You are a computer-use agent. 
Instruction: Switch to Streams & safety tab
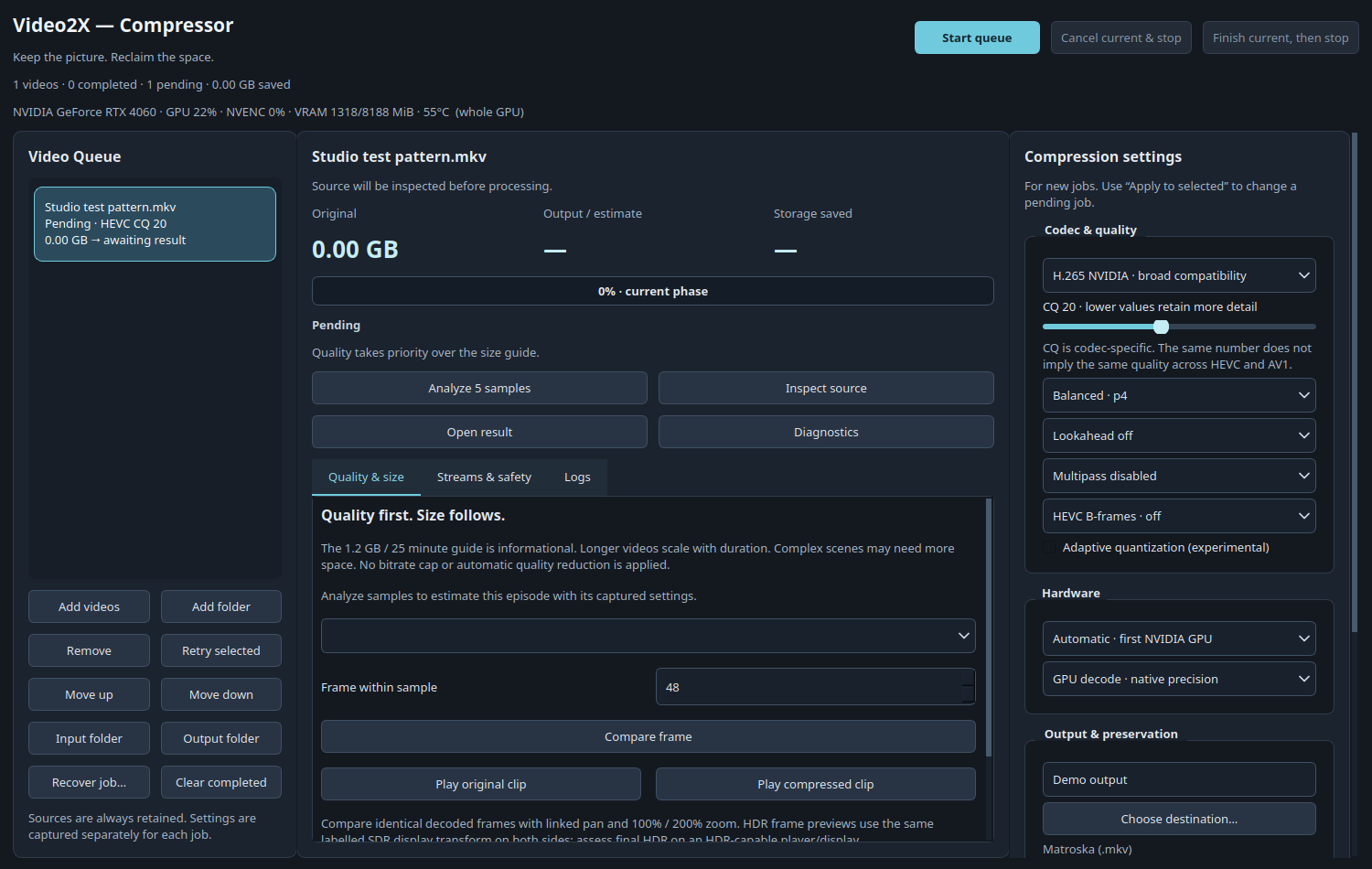coord(484,477)
